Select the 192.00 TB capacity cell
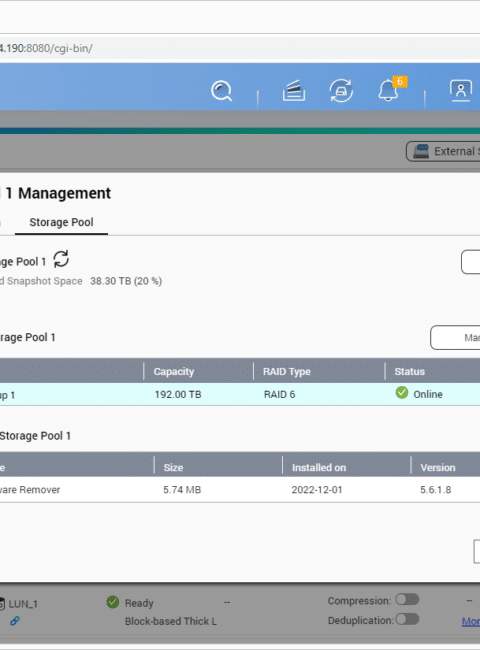The height and width of the screenshot is (650, 480). pyautogui.click(x=178, y=394)
